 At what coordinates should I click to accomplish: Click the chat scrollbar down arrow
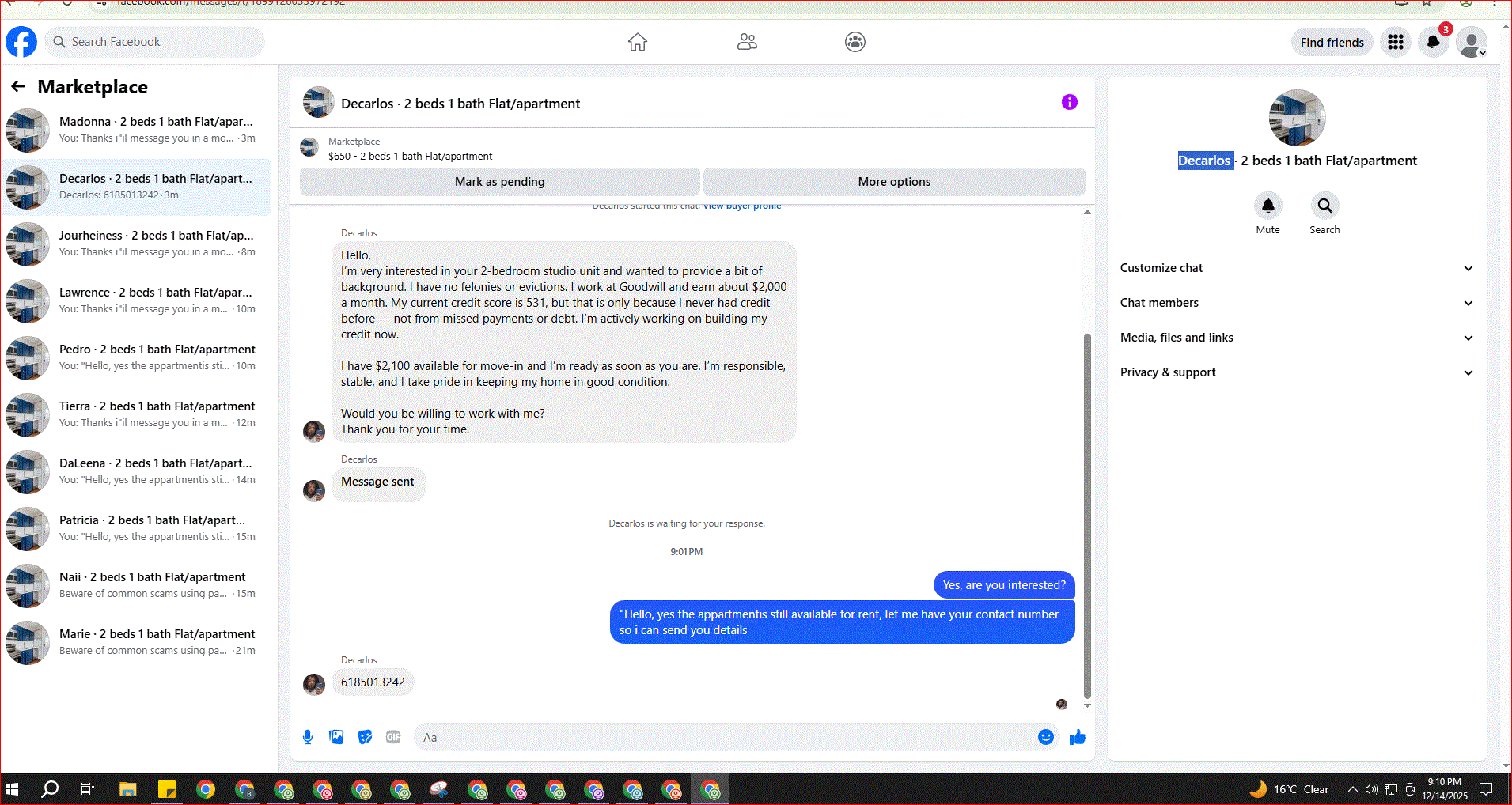[1087, 705]
